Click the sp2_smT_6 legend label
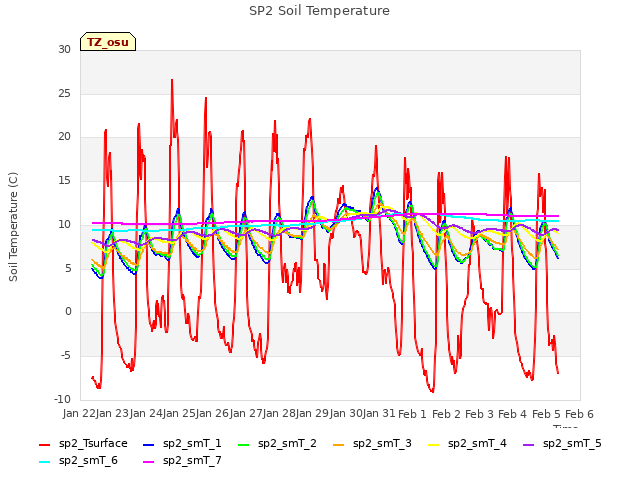Viewport: 640px width, 480px height. point(88,460)
